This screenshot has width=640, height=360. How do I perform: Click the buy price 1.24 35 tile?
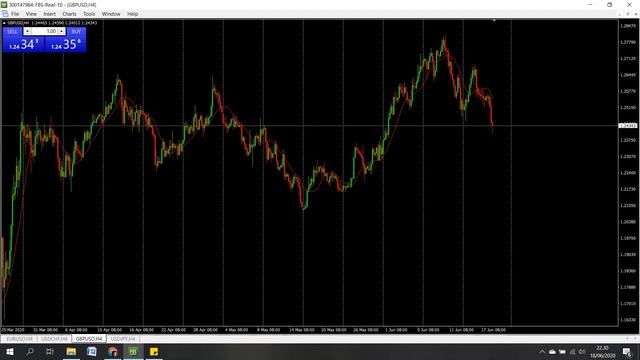click(x=65, y=44)
